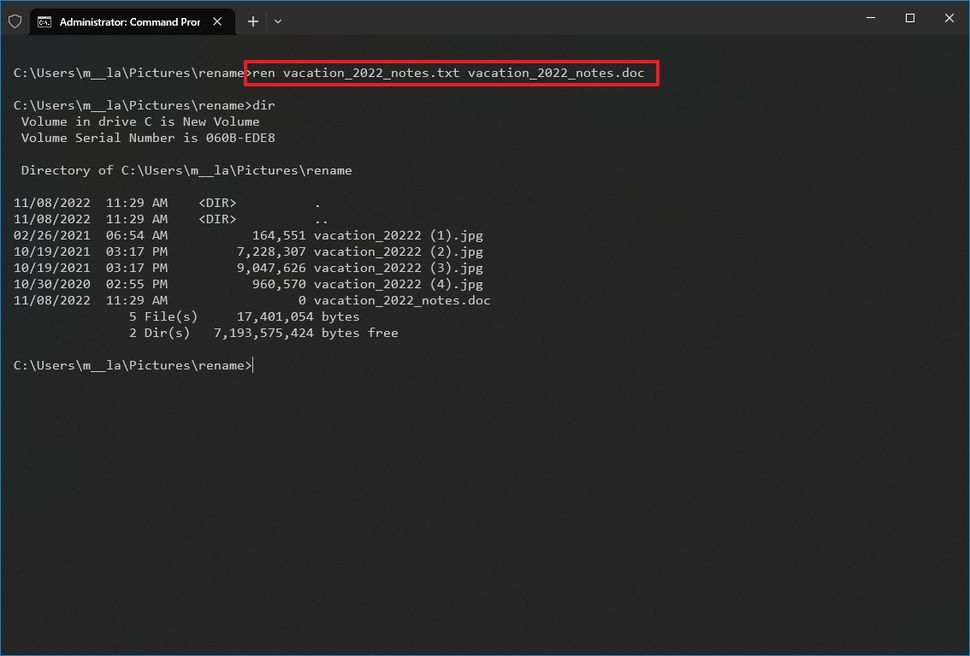Screen dimensions: 970x656
Task: Click the window minimize button
Action: pos(870,18)
